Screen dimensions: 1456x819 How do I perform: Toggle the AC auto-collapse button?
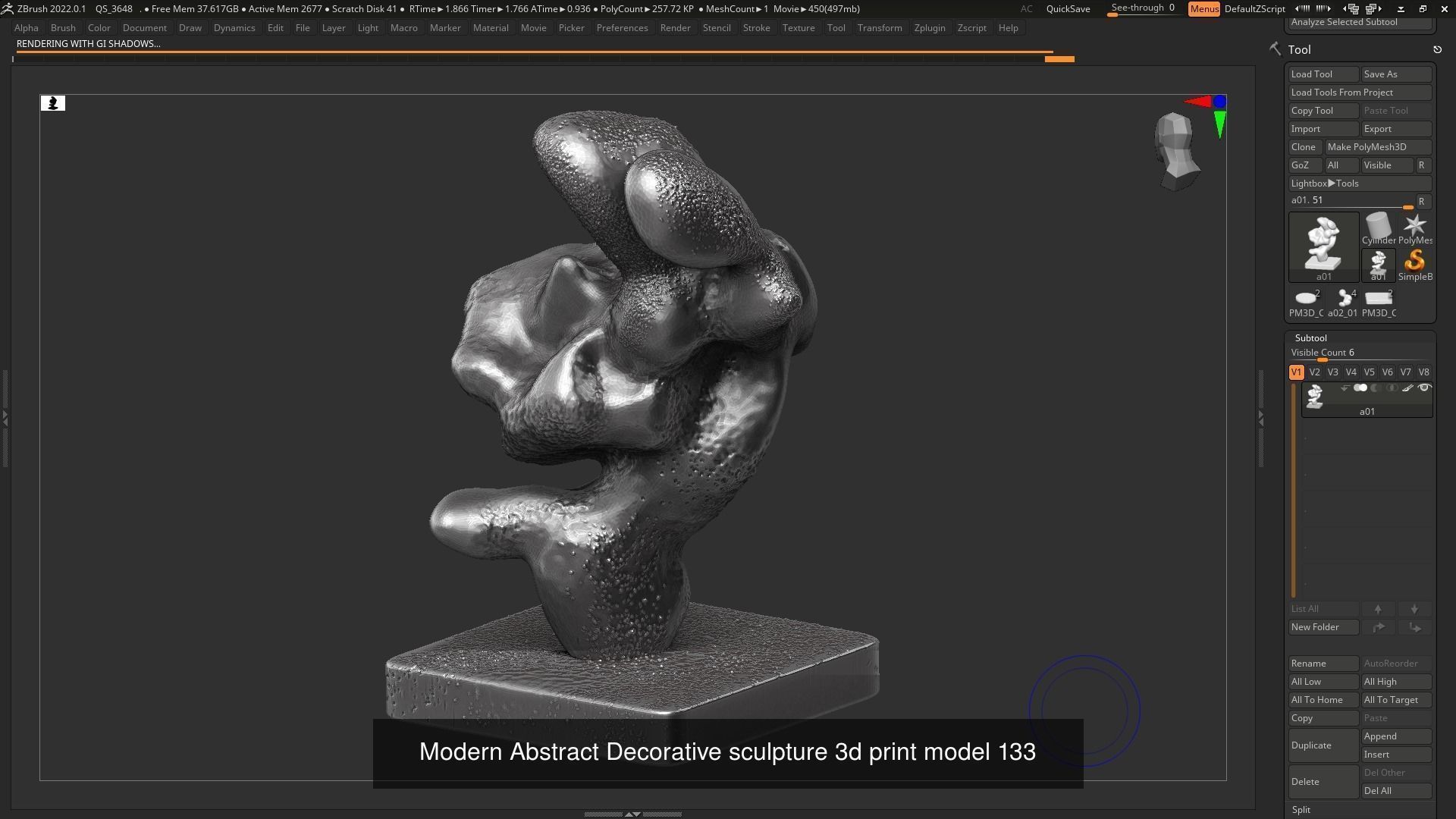point(1026,9)
